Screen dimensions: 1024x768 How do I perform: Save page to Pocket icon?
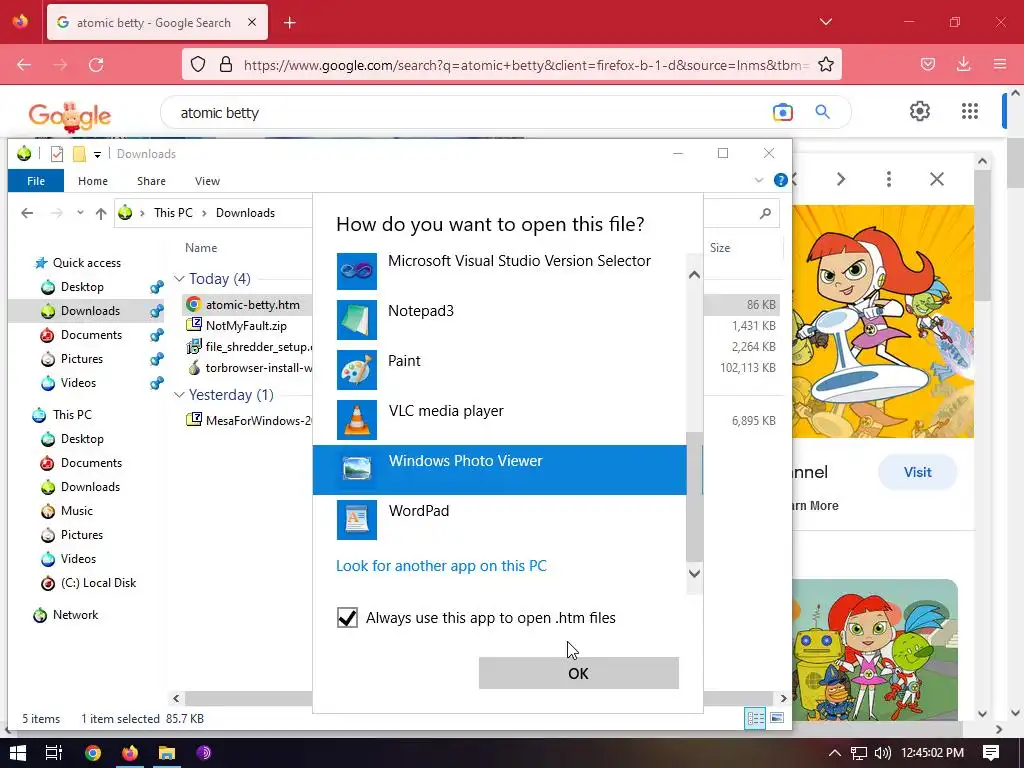click(x=927, y=64)
